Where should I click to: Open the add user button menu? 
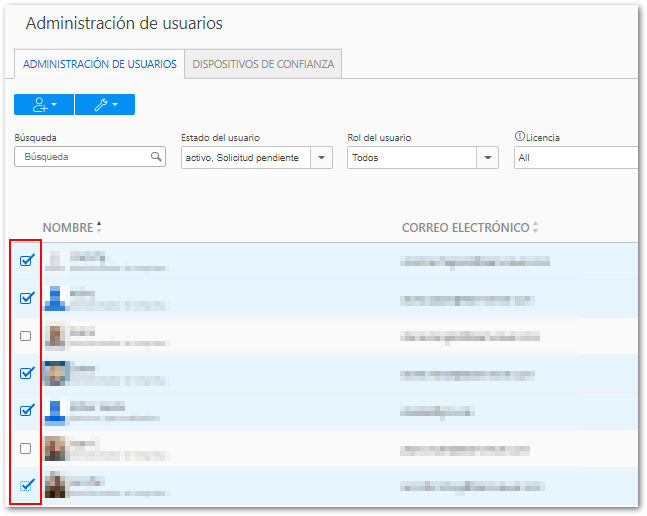[44, 104]
